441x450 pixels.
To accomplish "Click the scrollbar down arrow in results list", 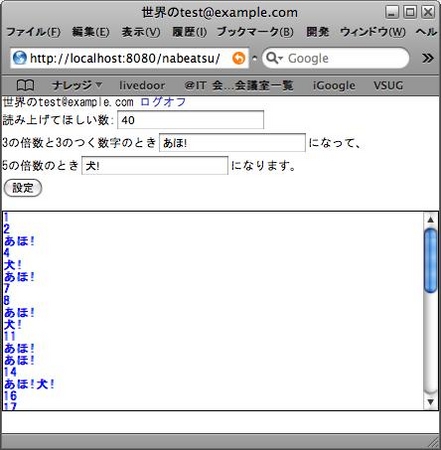I will (x=431, y=402).
